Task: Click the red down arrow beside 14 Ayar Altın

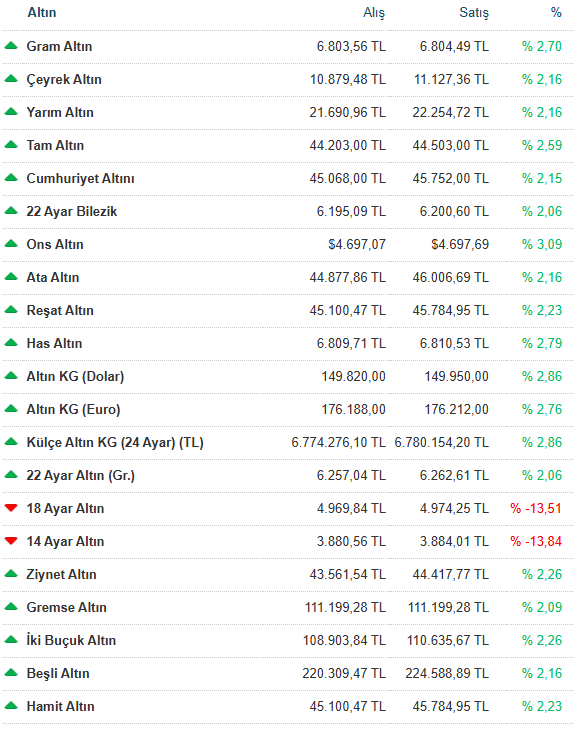Action: pyautogui.click(x=11, y=541)
